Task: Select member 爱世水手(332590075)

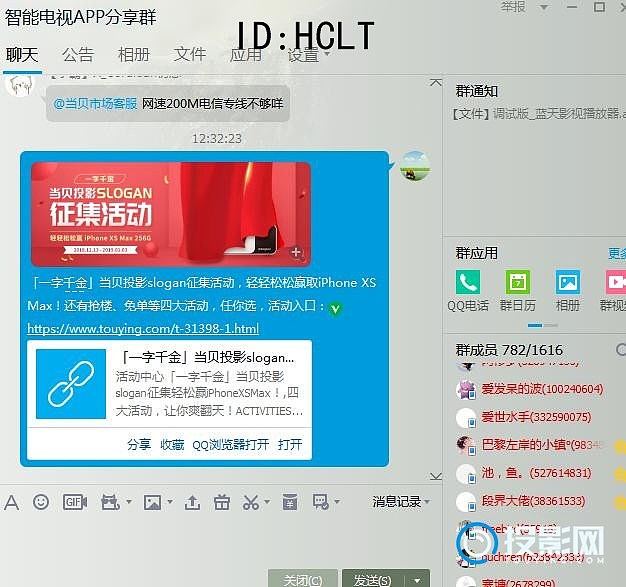Action: [523, 417]
